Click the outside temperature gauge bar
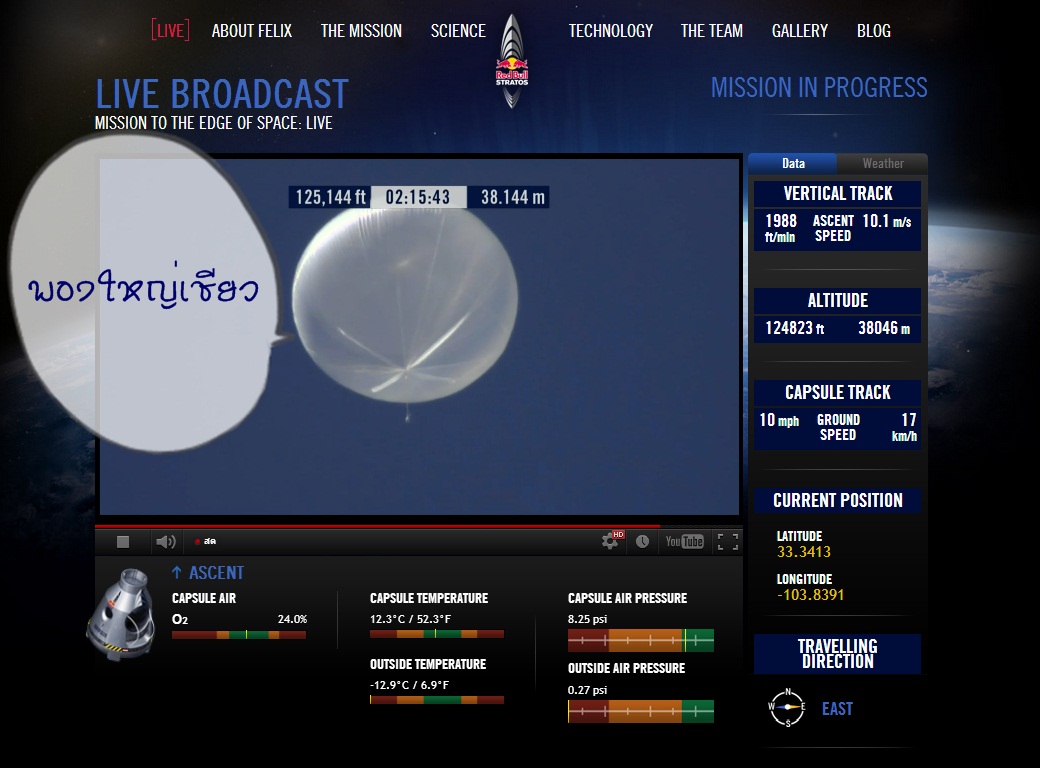This screenshot has height=768, width=1040. pos(436,700)
